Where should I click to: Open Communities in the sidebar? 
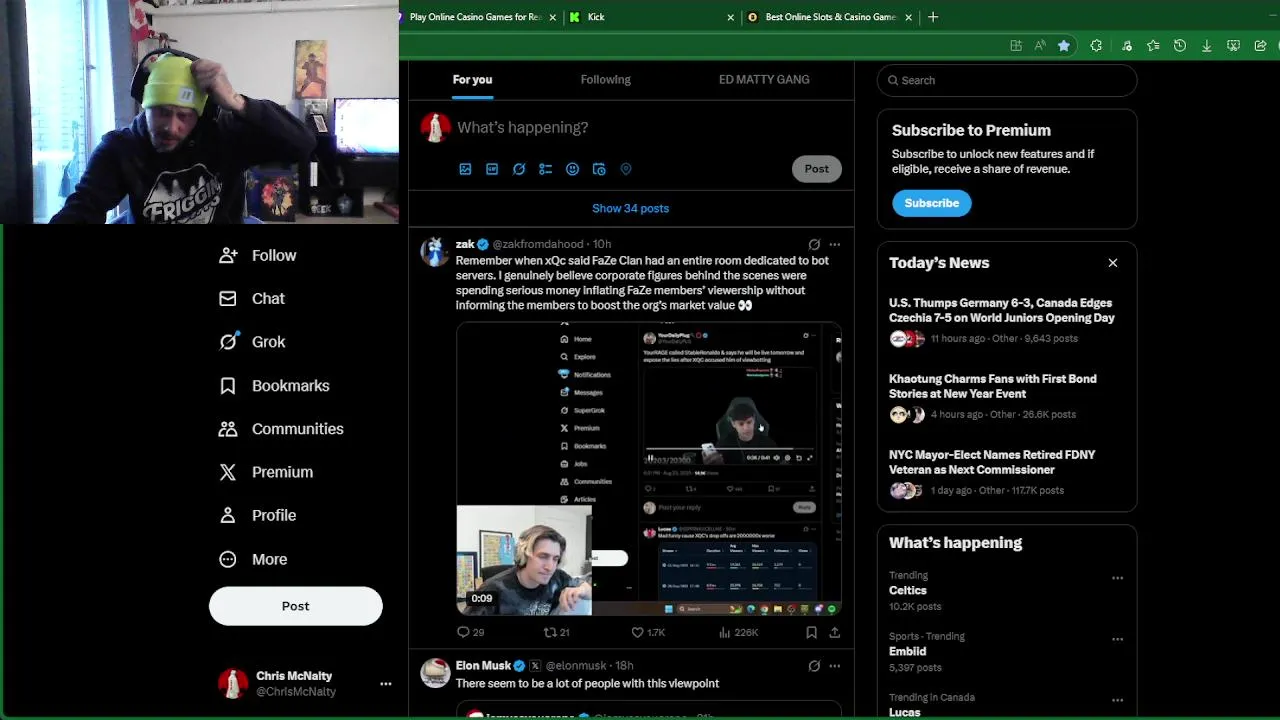click(282, 428)
